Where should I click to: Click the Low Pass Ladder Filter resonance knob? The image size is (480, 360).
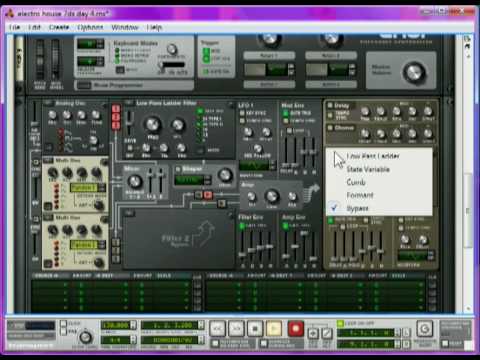(x=178, y=125)
